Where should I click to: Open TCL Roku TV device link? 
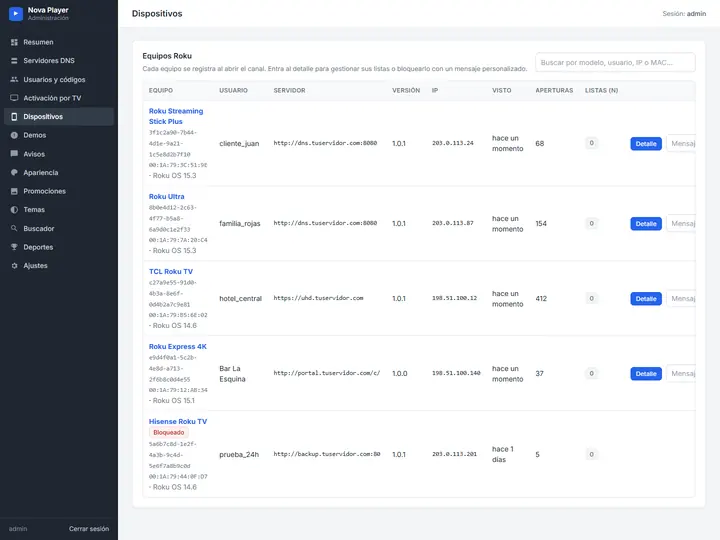(x=171, y=271)
